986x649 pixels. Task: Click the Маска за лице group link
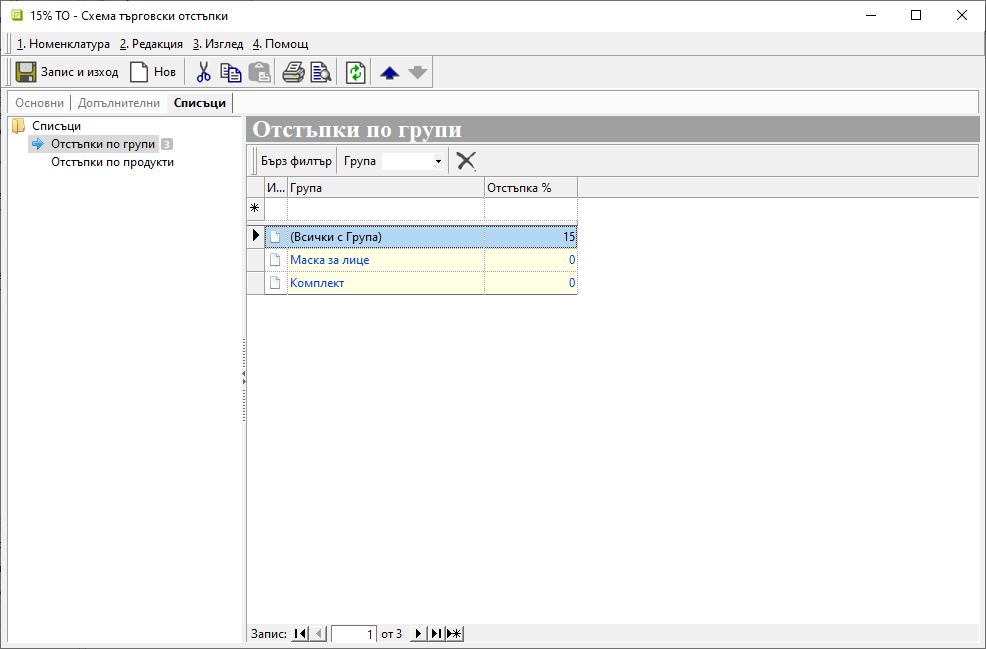pos(329,260)
